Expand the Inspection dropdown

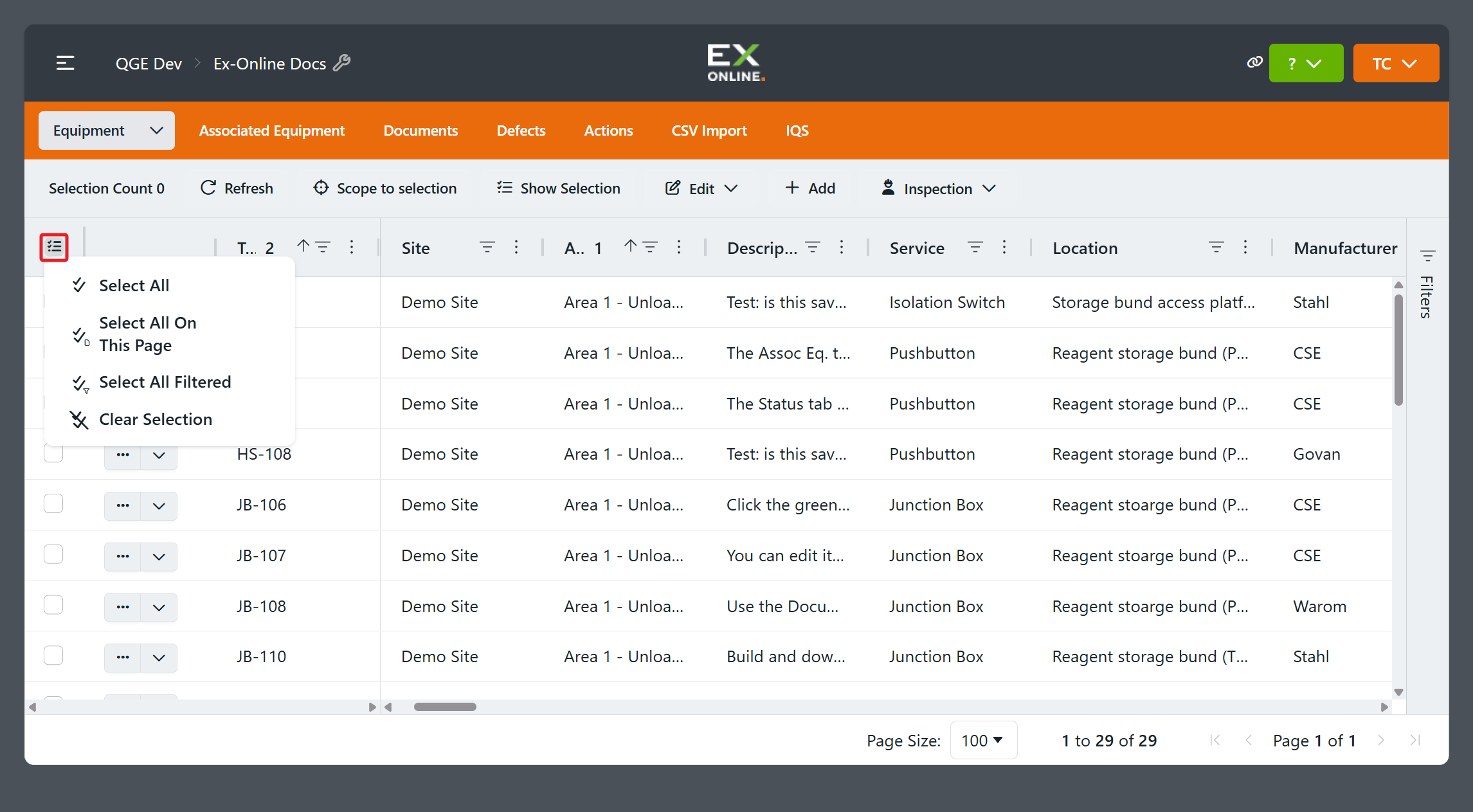[x=938, y=188]
